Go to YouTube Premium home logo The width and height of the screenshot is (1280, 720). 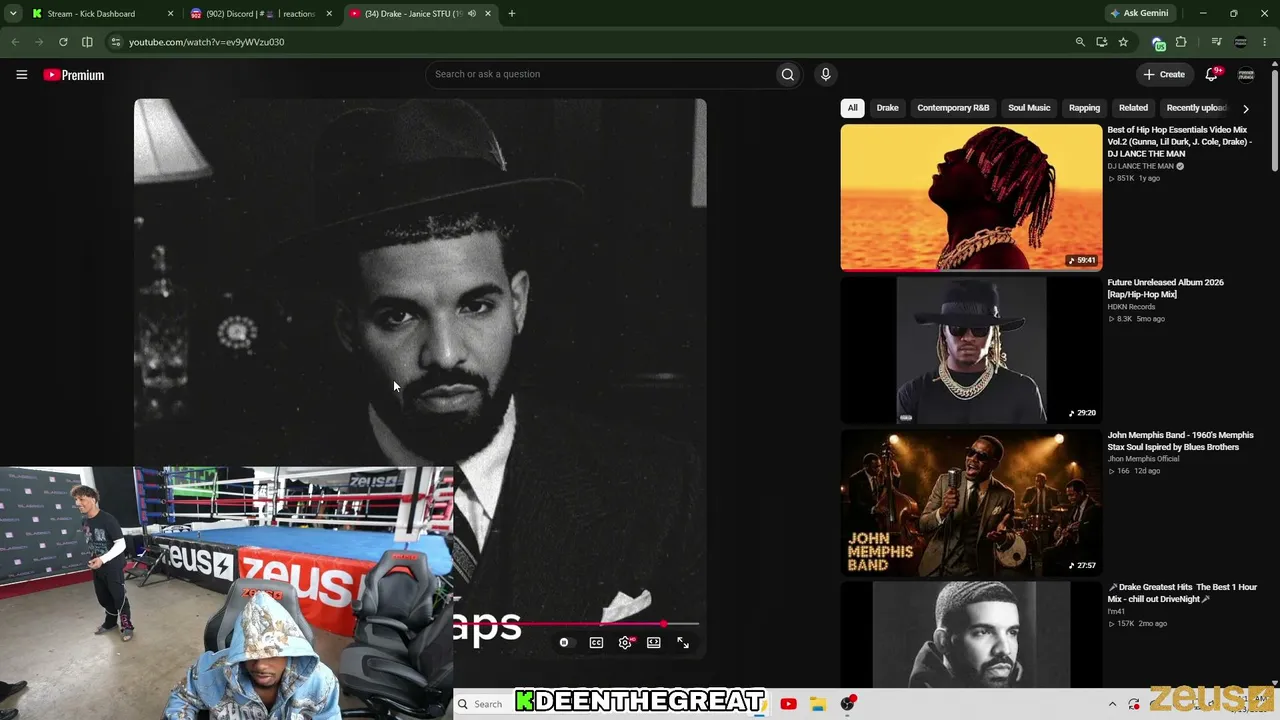(x=74, y=75)
